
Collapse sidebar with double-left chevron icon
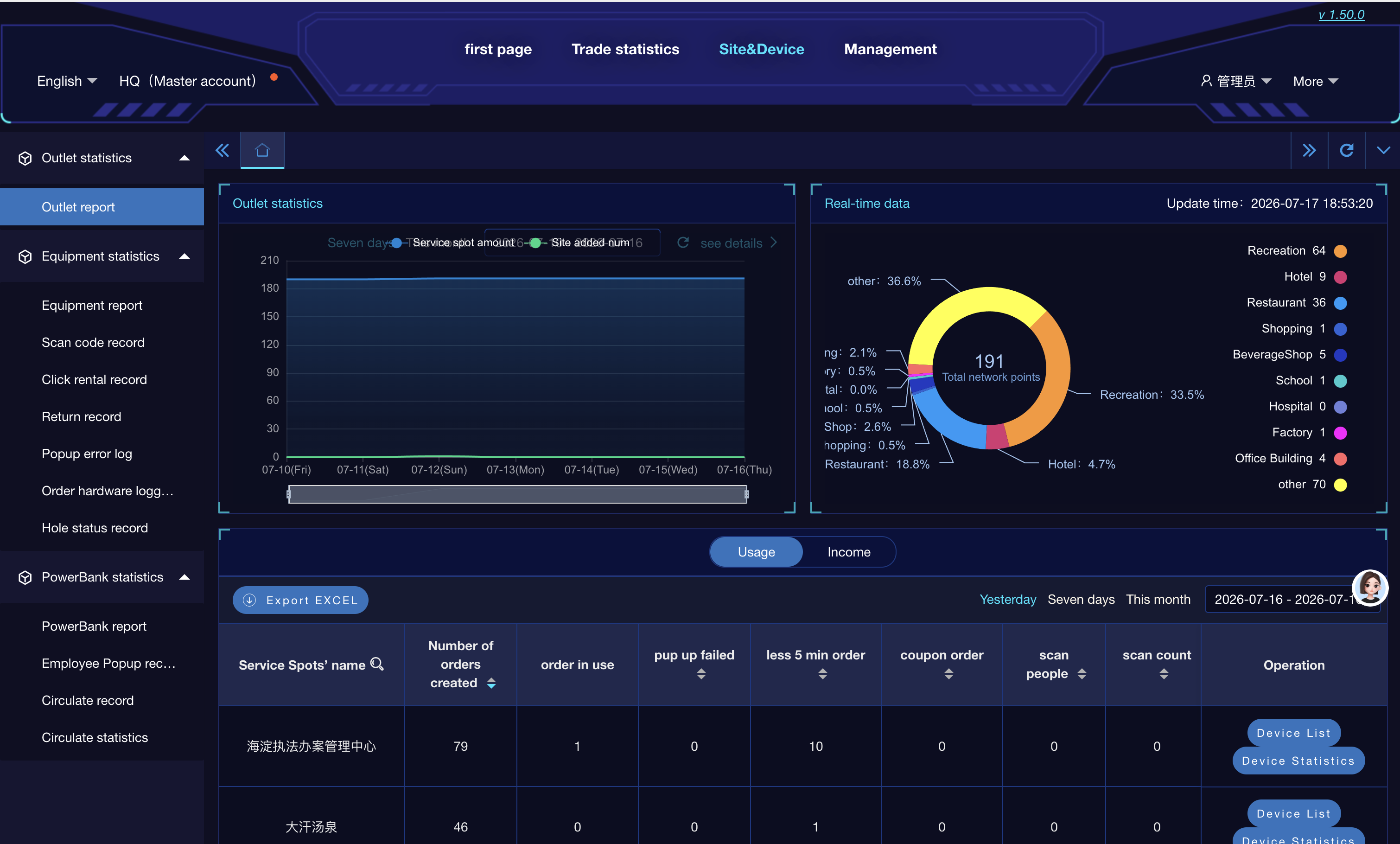[x=222, y=151]
